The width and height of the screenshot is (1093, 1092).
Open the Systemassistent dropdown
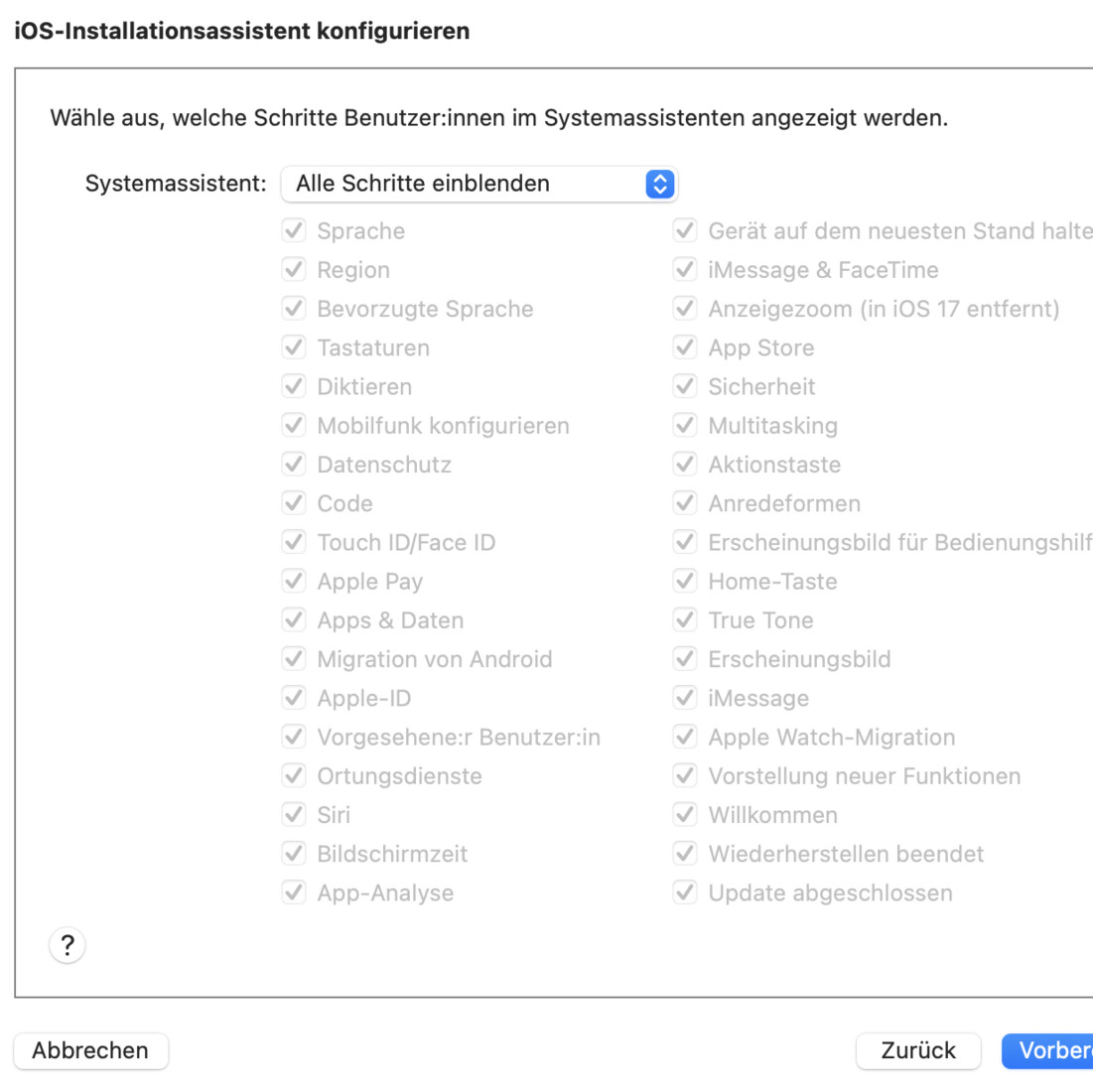point(478,184)
